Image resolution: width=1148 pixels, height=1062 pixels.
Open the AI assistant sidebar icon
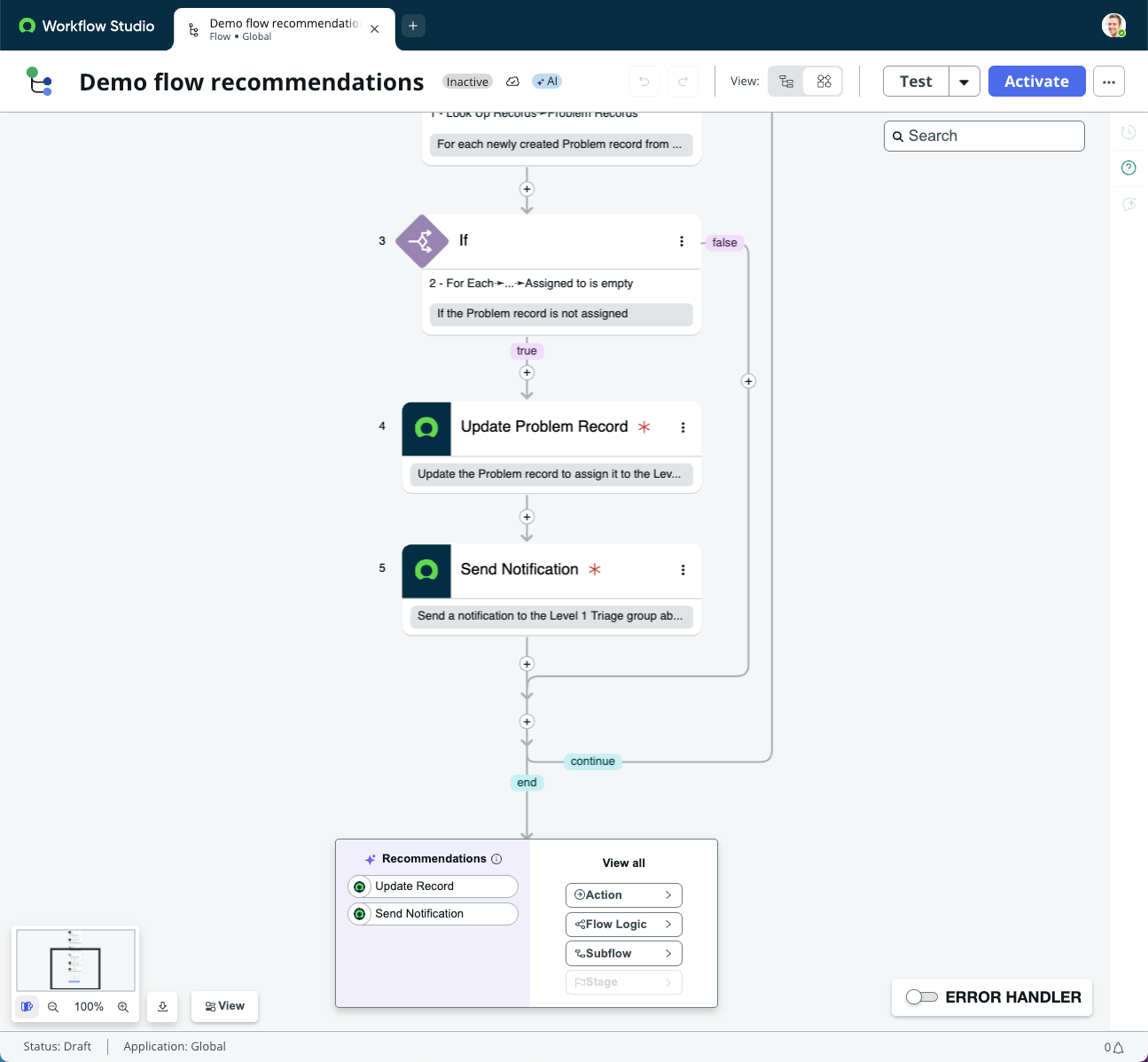tap(1128, 204)
